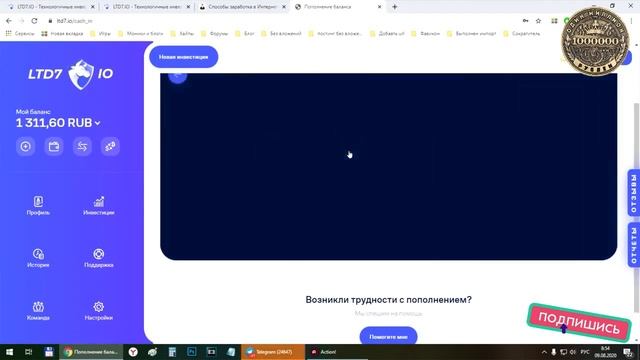Open the Telegram taskbar button
640x360 pixels.
(x=273, y=352)
